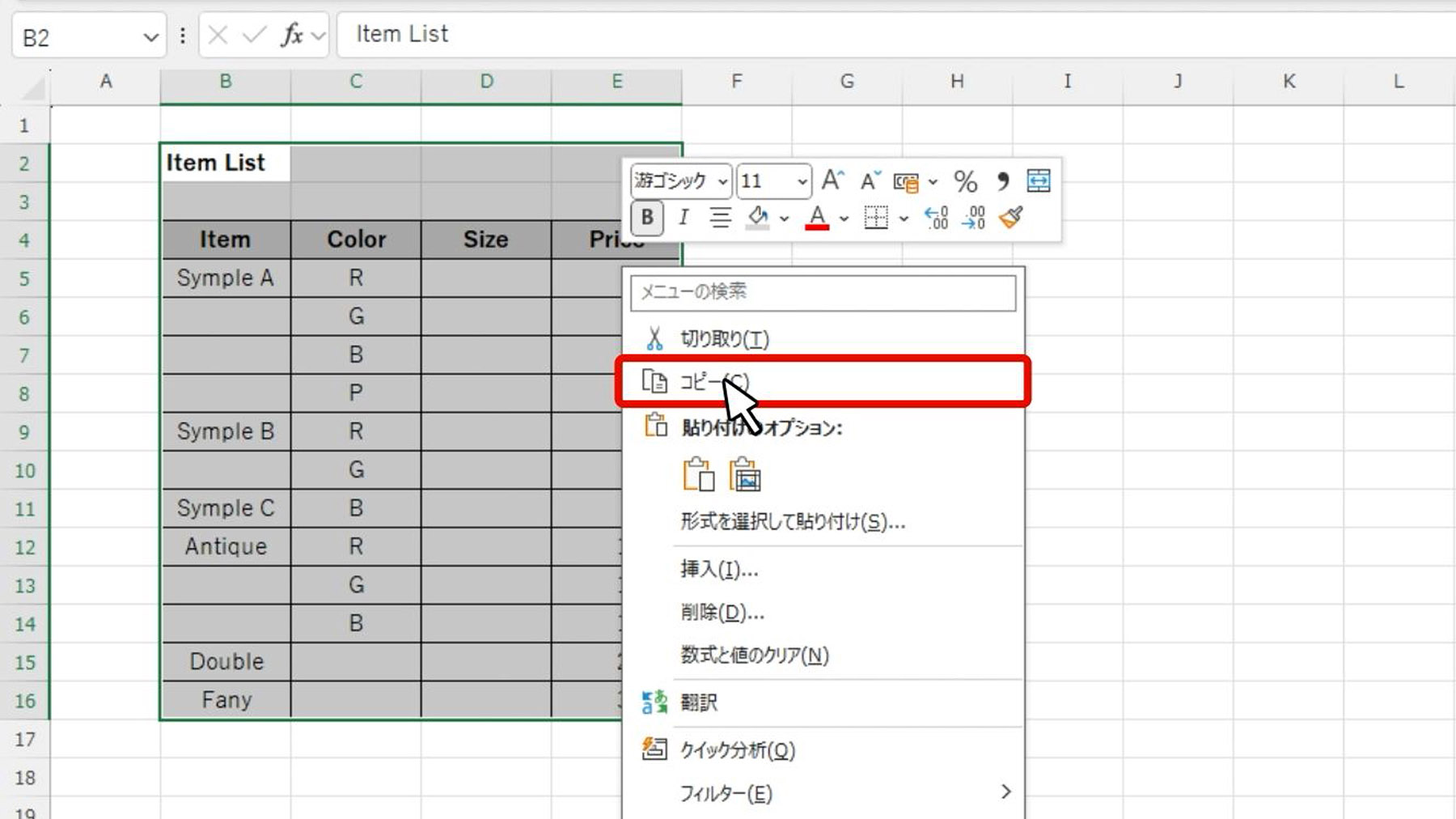Increase decimal places
The width and height of the screenshot is (1456, 819).
tap(936, 217)
